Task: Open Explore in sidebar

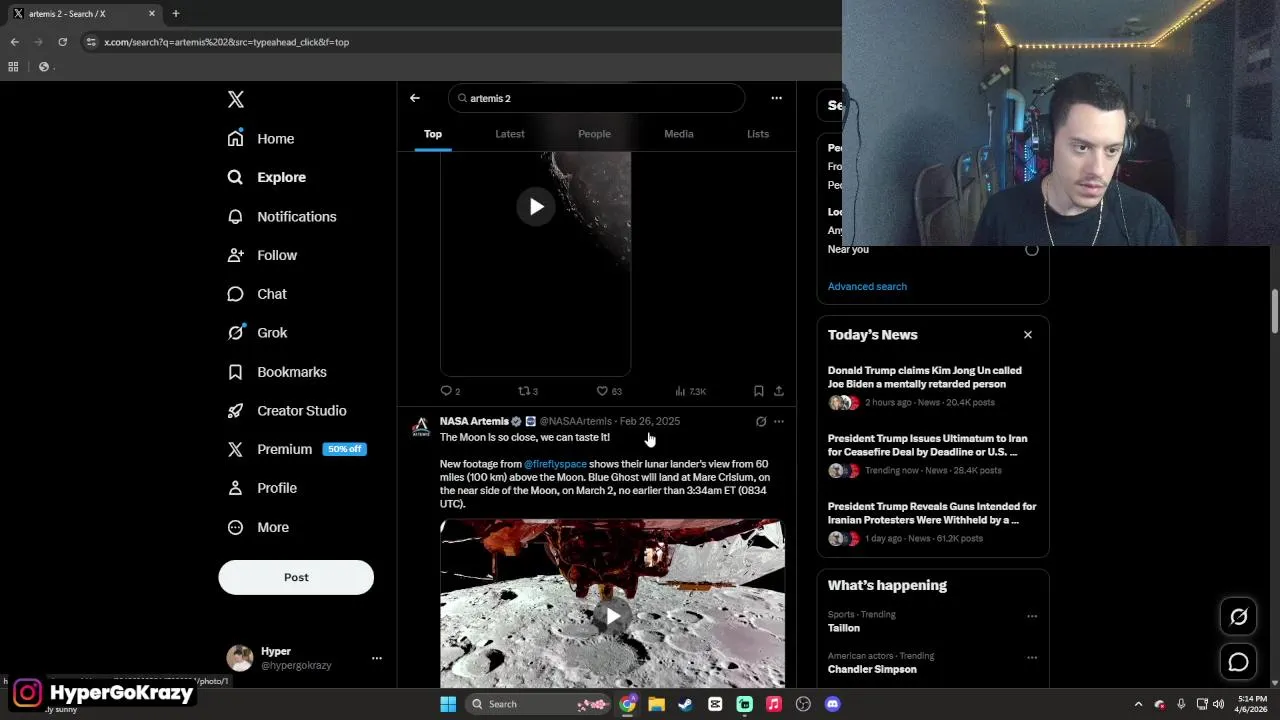Action: pyautogui.click(x=267, y=177)
